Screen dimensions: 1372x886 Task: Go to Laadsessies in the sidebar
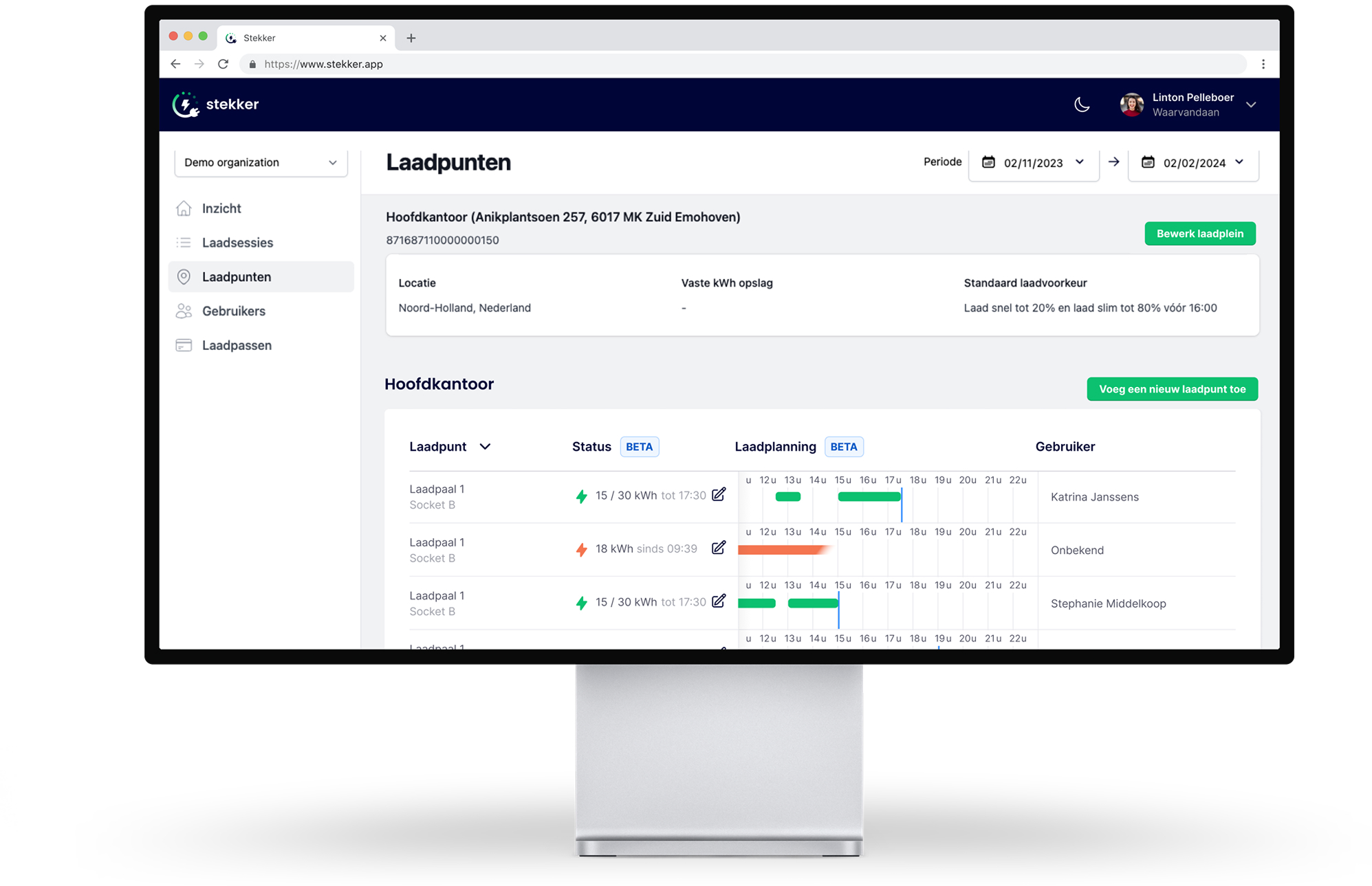237,243
